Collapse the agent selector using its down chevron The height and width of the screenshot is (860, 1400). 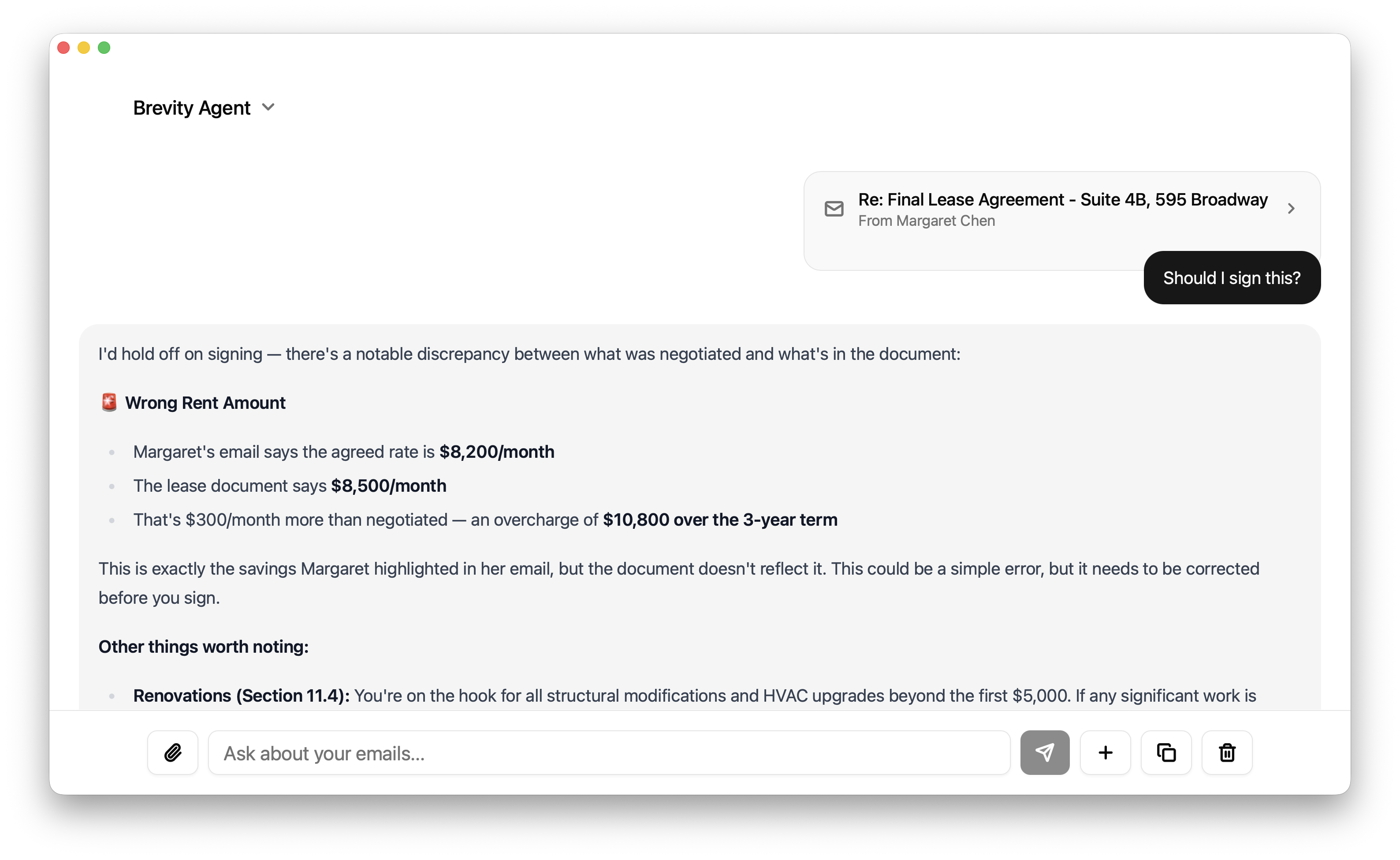269,107
